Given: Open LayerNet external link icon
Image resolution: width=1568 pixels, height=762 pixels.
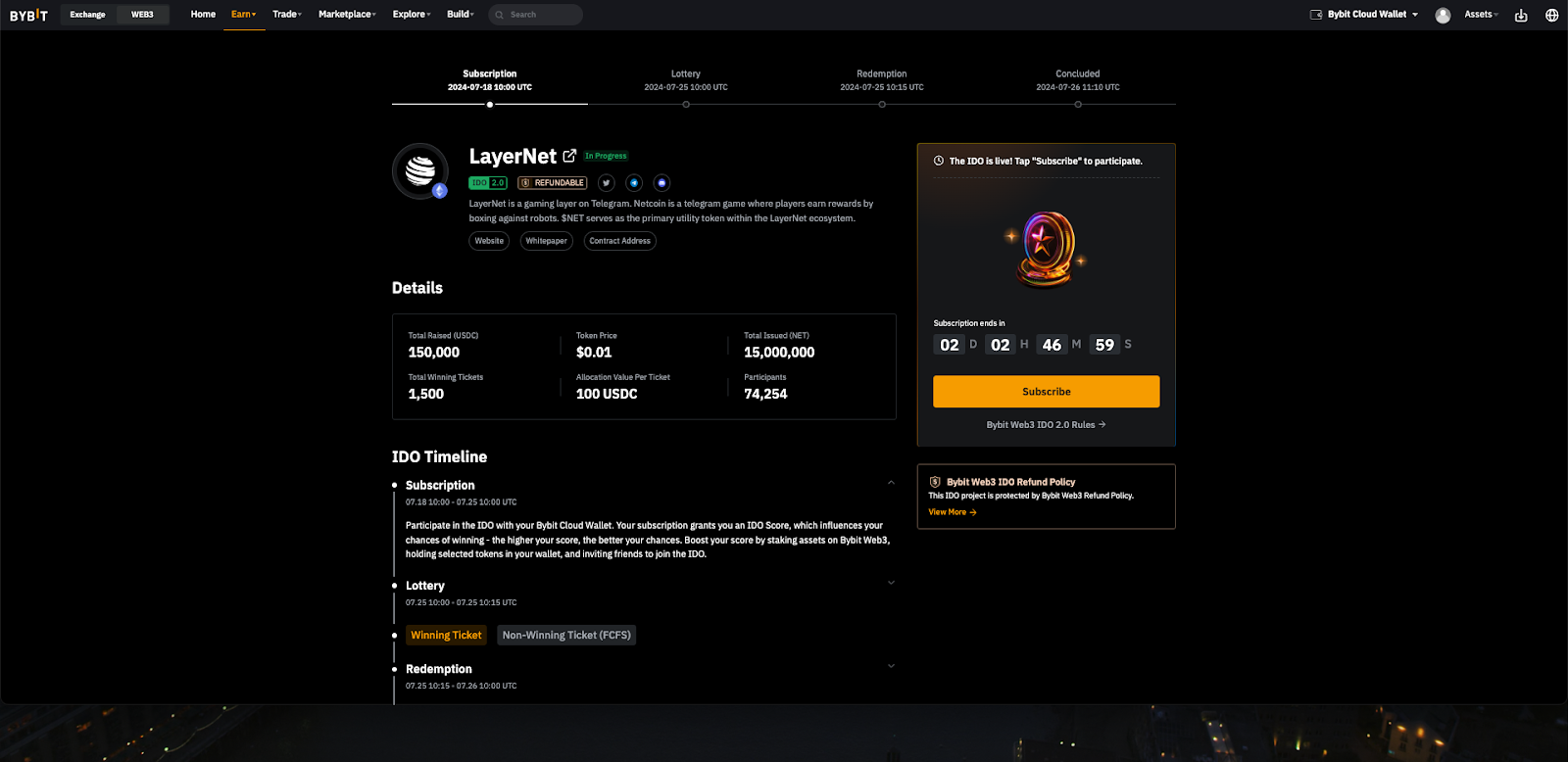Looking at the screenshot, I should pyautogui.click(x=569, y=156).
